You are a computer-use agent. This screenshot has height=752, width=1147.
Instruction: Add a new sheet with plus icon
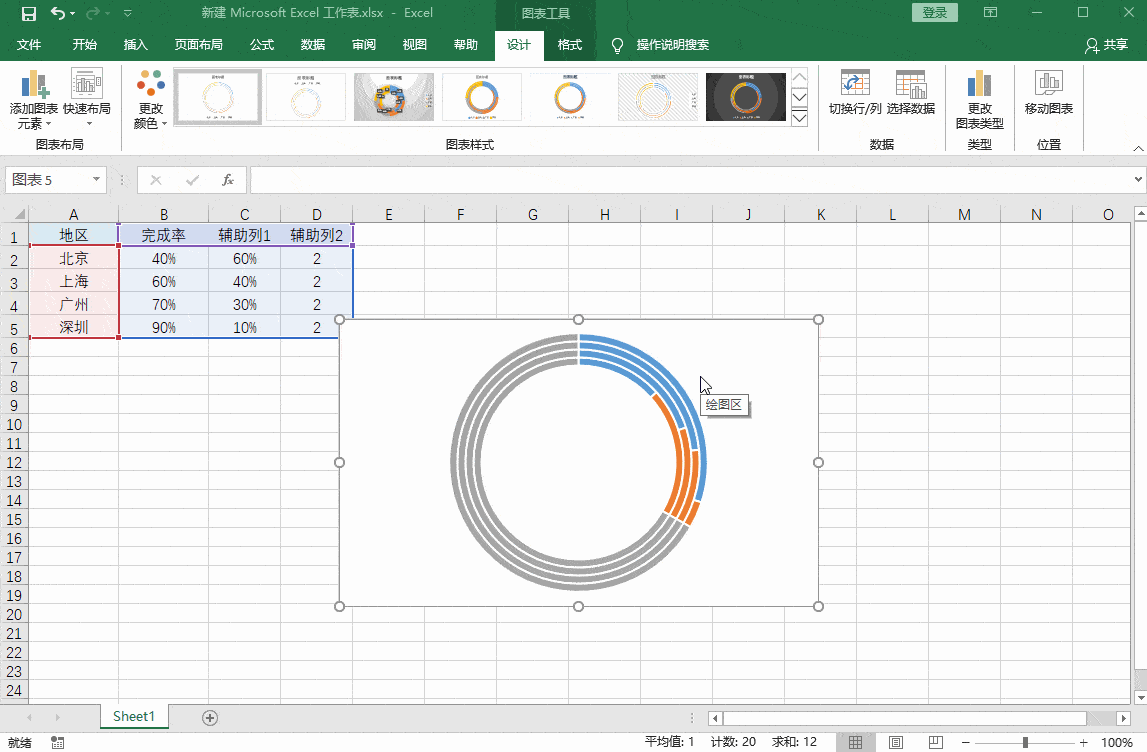(210, 718)
